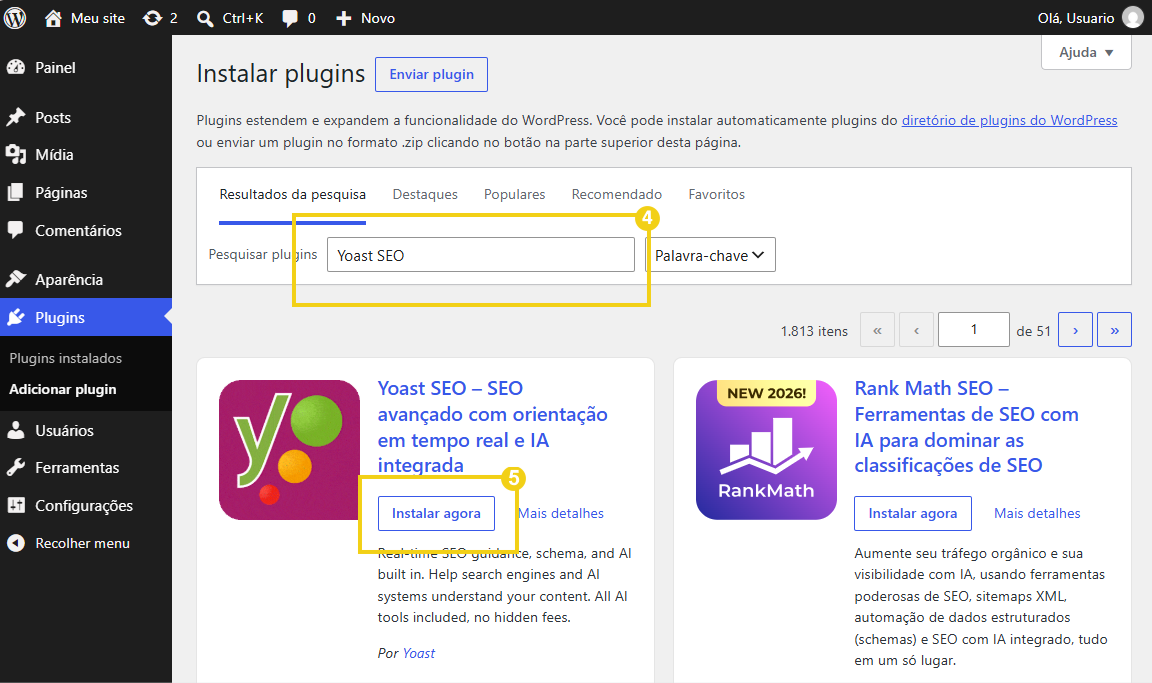Jump to last results page
Viewport: 1152px width, 683px height.
[1115, 330]
